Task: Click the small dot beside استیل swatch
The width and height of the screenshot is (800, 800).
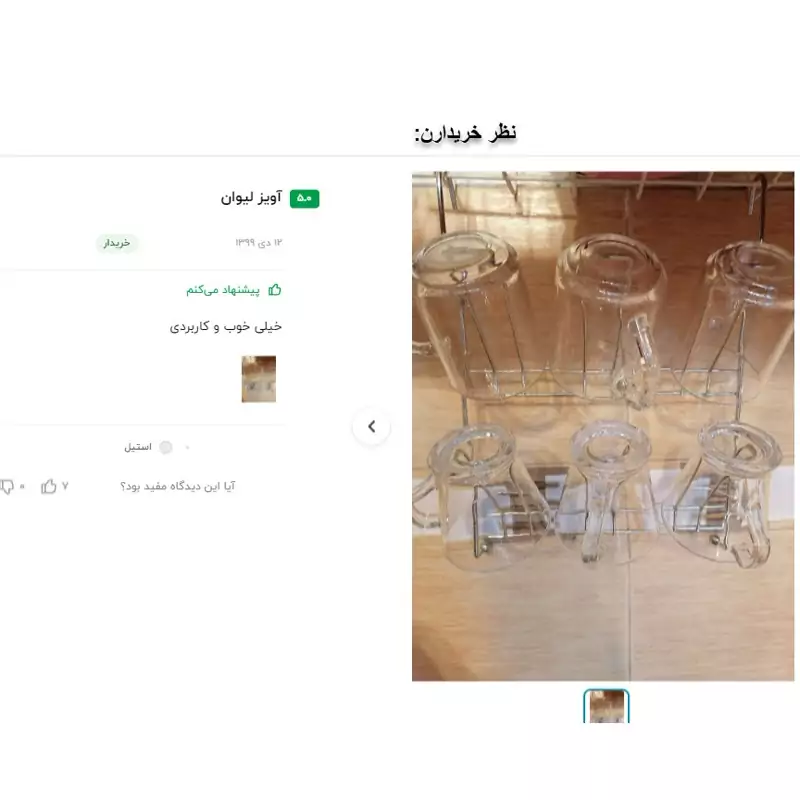Action: (x=187, y=447)
